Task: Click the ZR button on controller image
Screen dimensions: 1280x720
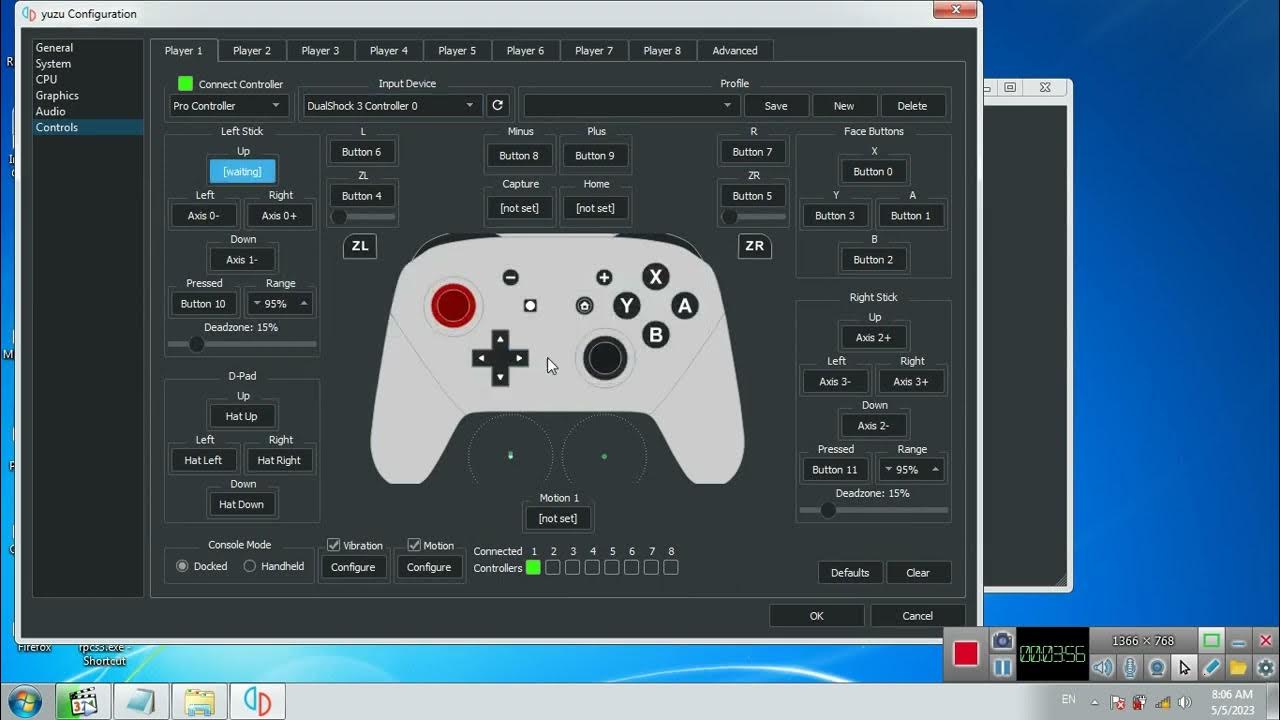Action: pos(755,246)
